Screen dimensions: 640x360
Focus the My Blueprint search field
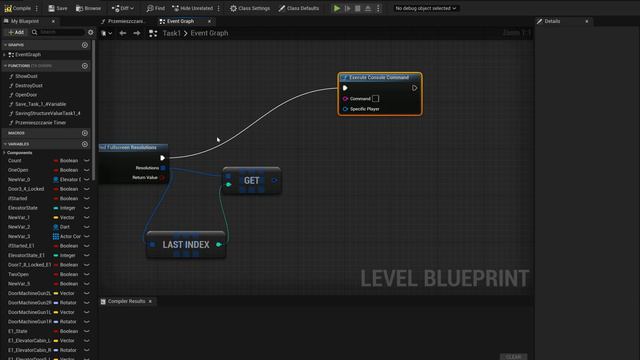tap(61, 32)
